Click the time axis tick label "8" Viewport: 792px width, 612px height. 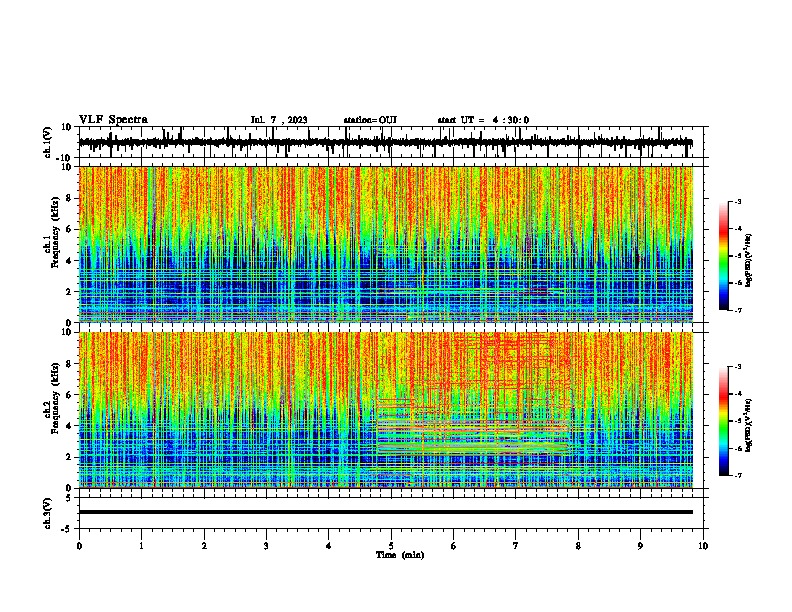point(578,546)
